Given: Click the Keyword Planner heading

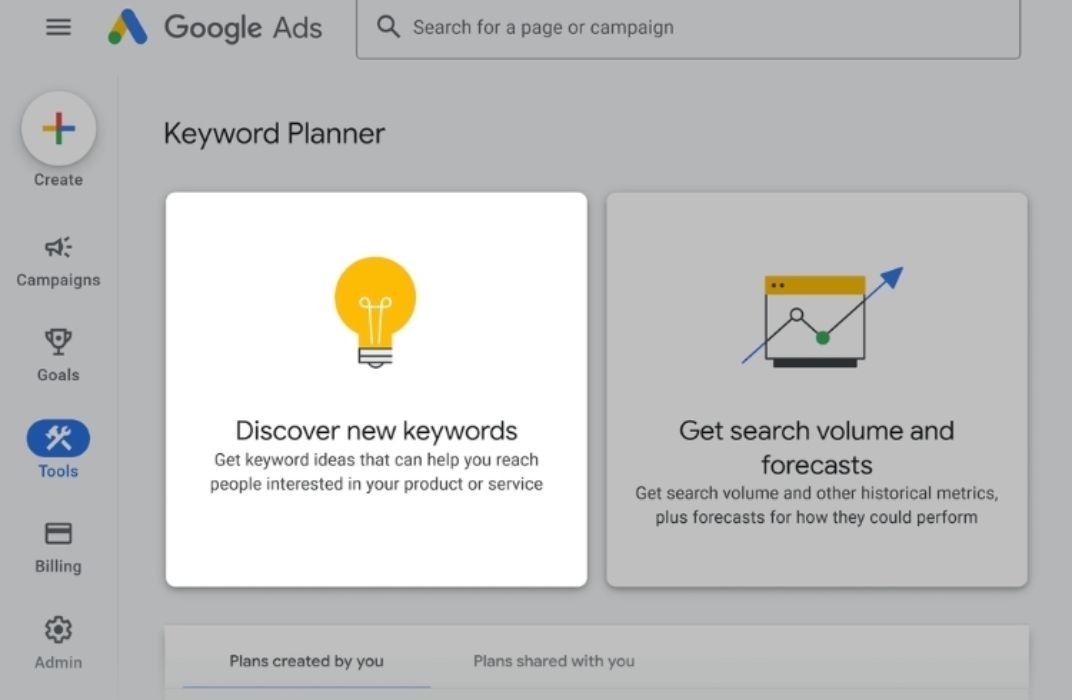Looking at the screenshot, I should [x=274, y=133].
